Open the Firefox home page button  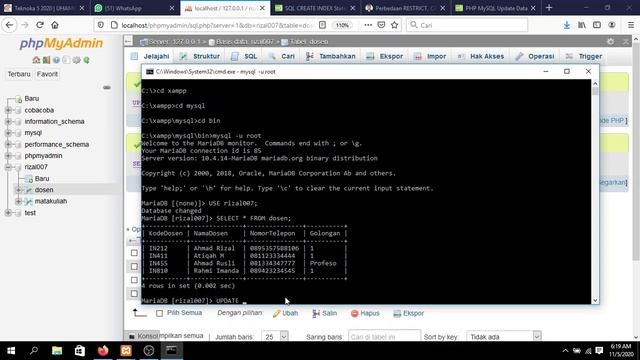[x=55, y=25]
